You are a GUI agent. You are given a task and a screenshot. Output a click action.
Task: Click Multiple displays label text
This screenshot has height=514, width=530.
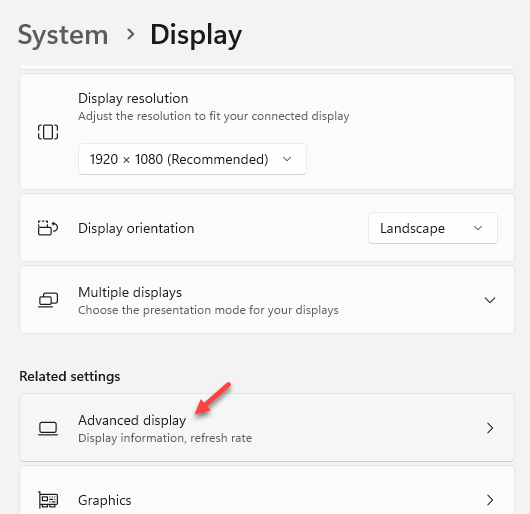click(x=130, y=292)
